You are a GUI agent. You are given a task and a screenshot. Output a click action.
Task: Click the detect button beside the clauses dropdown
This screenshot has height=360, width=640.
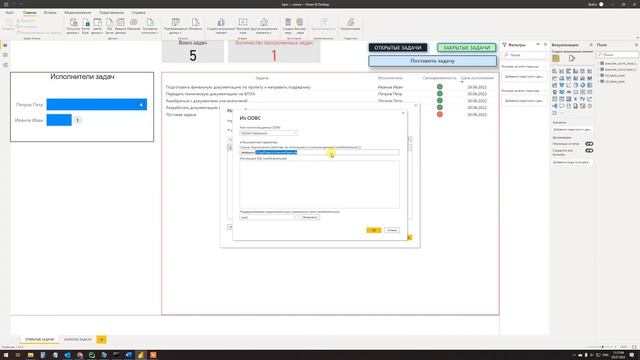tap(310, 217)
